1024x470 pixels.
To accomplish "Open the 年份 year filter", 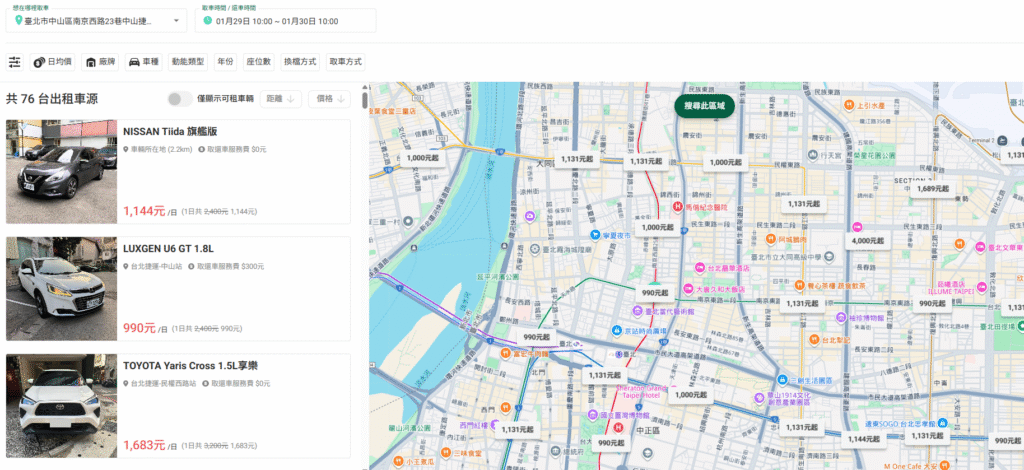I will (x=225, y=62).
